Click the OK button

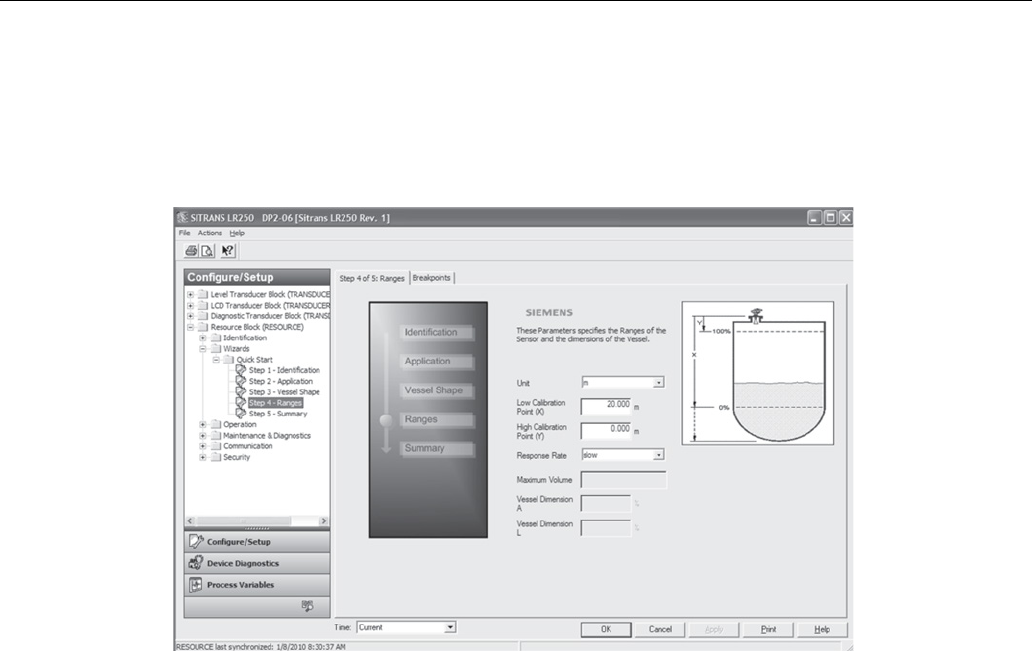coord(606,629)
